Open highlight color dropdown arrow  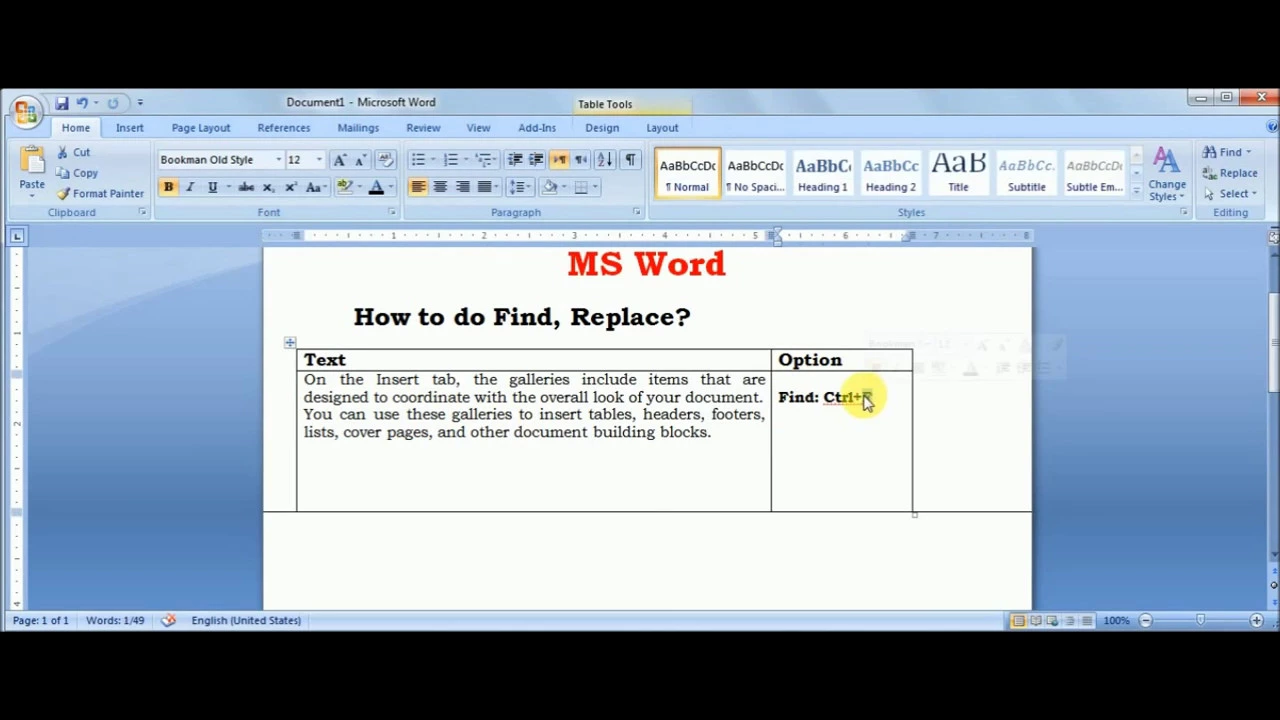pyautogui.click(x=359, y=187)
